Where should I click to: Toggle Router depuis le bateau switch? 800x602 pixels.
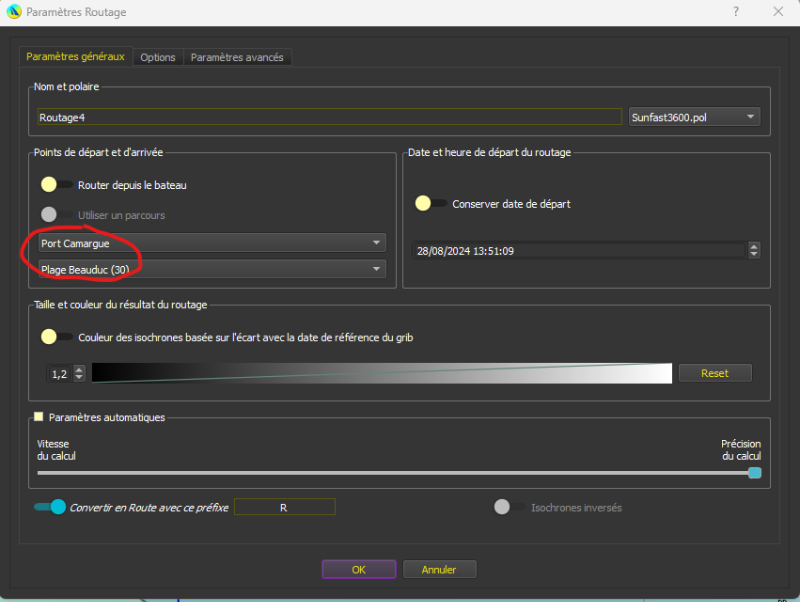point(56,185)
